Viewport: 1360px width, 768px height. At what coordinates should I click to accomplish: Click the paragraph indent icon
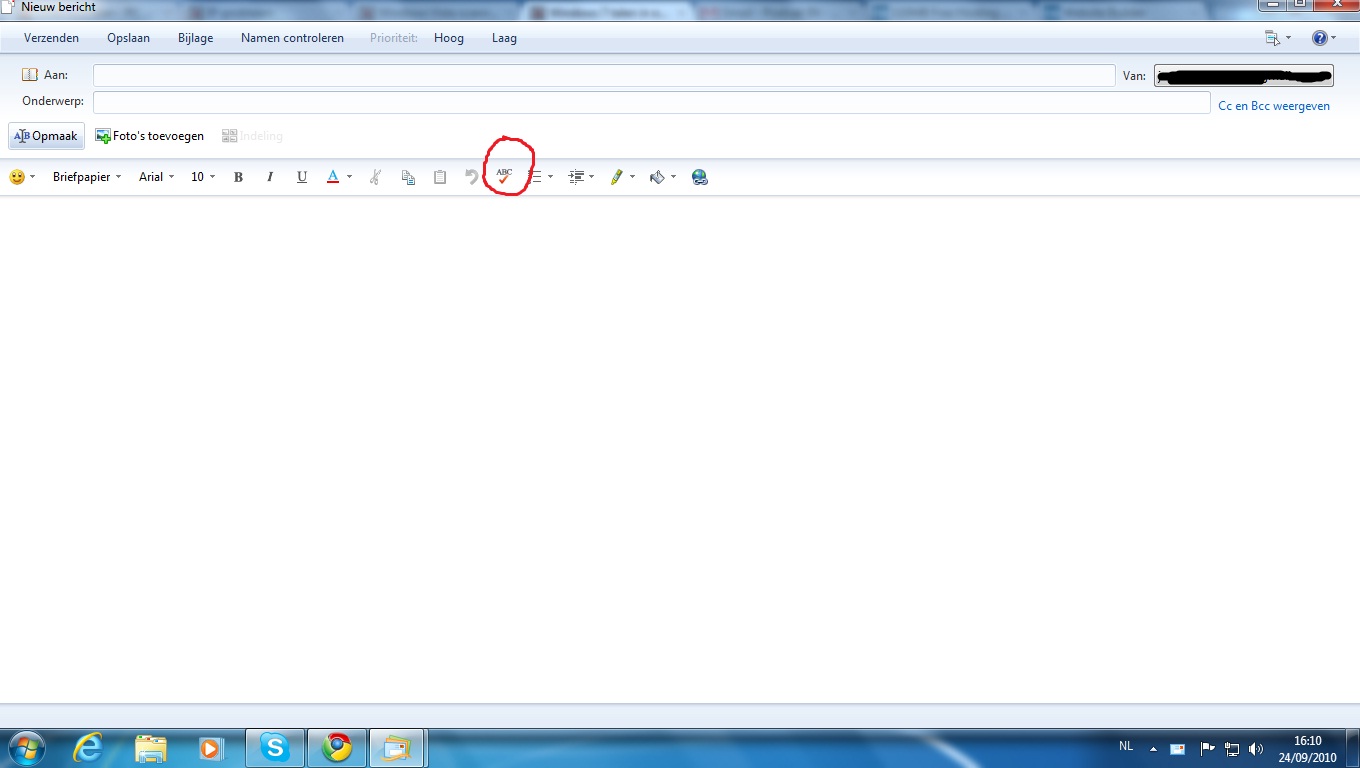pos(576,177)
